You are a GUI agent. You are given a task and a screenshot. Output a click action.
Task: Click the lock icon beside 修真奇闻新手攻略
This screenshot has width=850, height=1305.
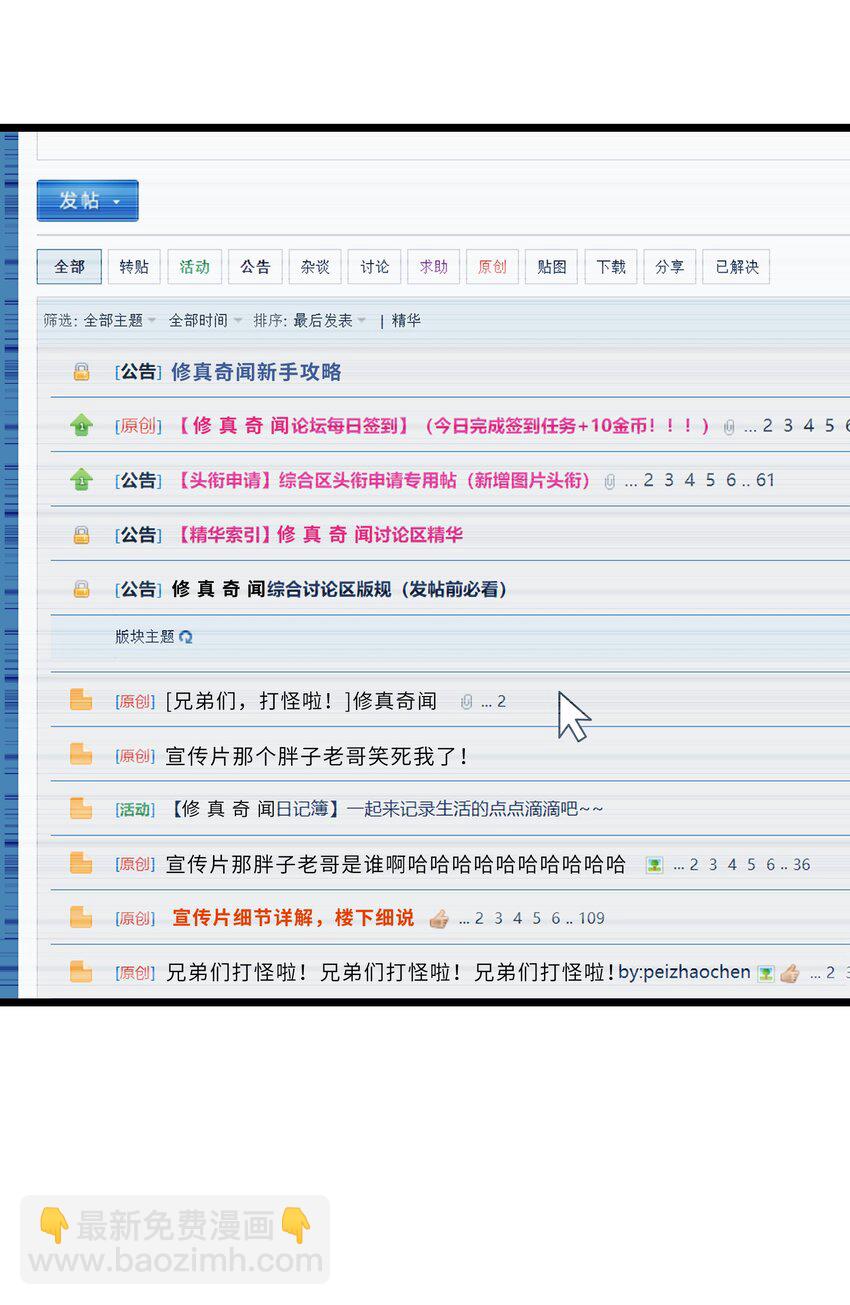[x=81, y=372]
